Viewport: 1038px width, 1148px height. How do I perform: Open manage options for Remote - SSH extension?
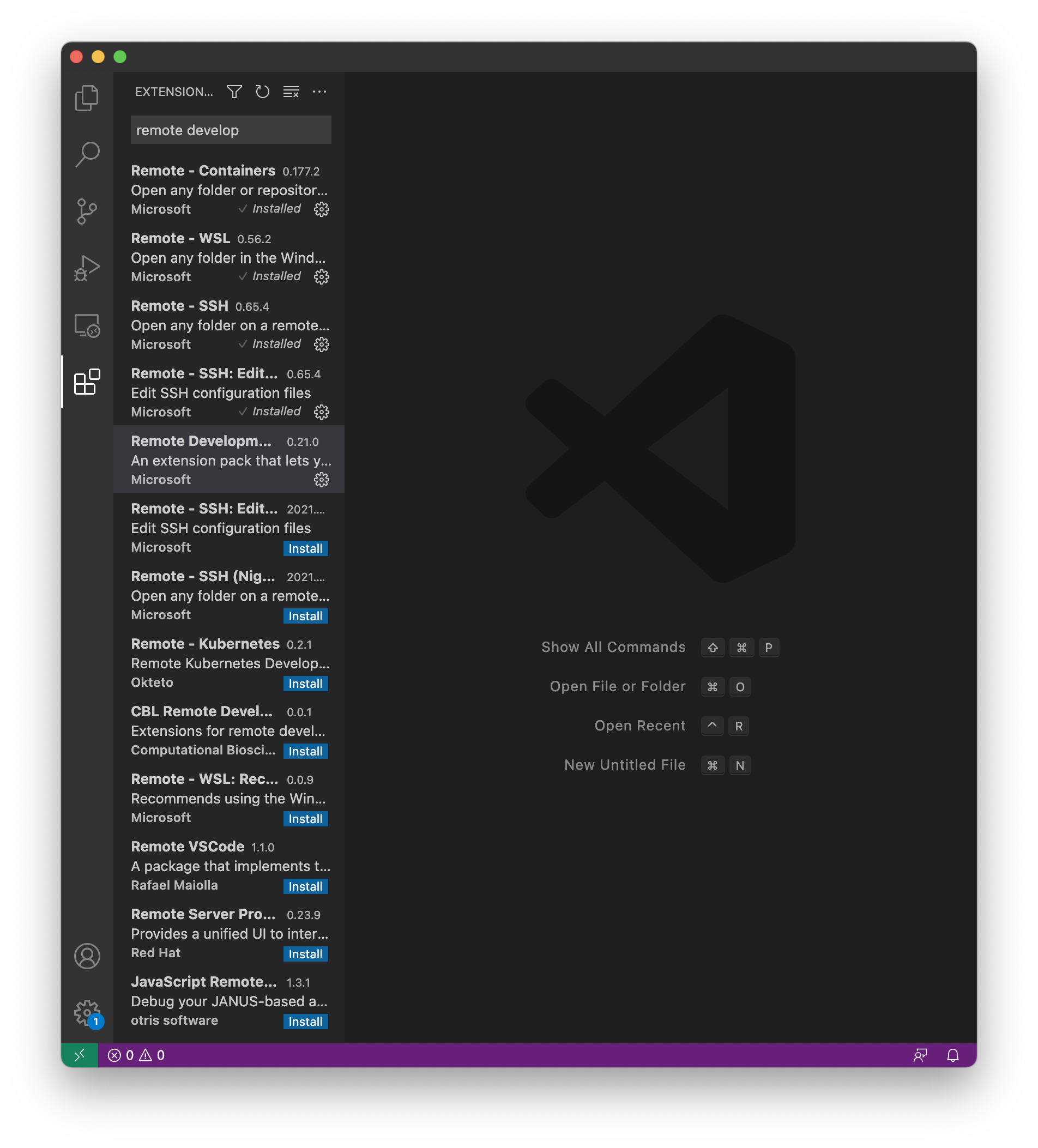point(321,345)
